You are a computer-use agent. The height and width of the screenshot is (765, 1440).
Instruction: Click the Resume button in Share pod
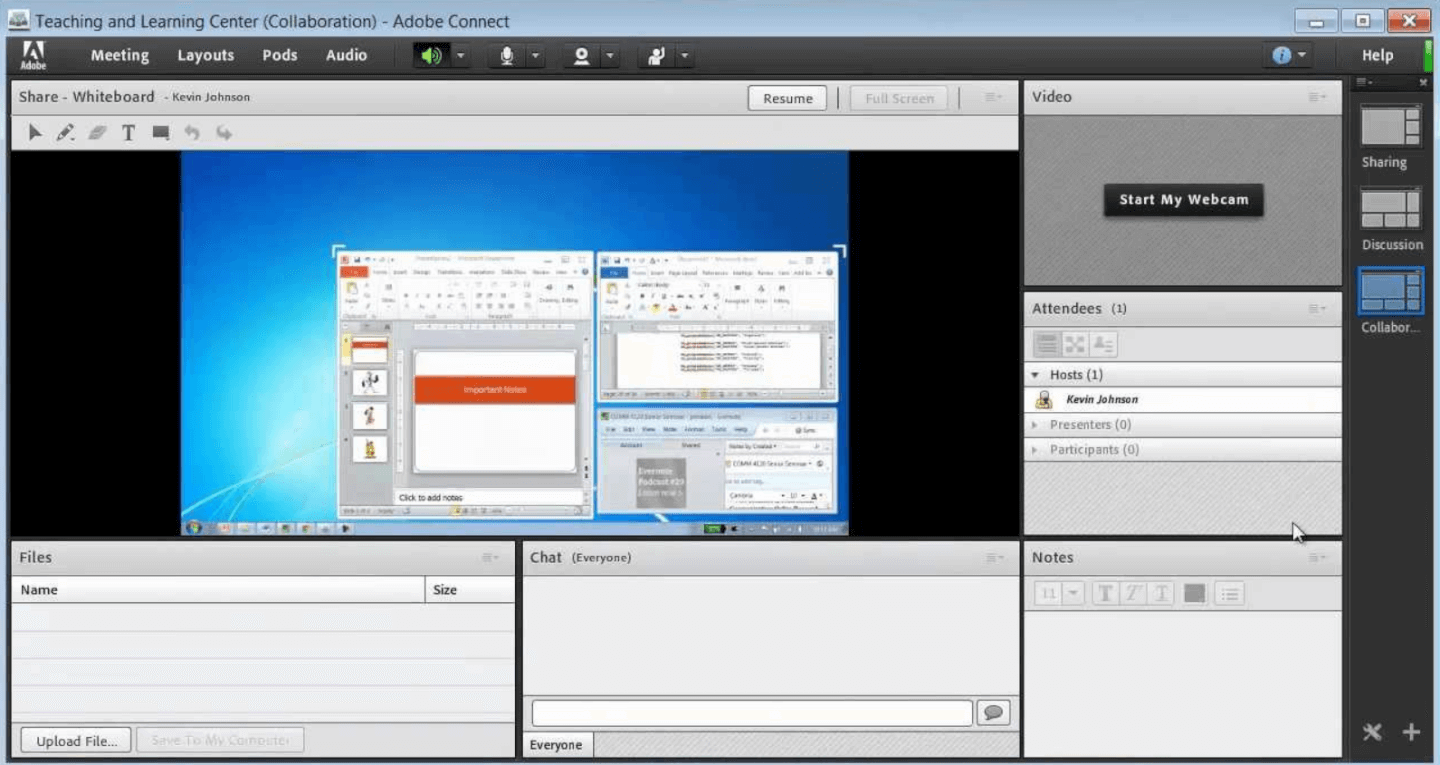tap(788, 98)
